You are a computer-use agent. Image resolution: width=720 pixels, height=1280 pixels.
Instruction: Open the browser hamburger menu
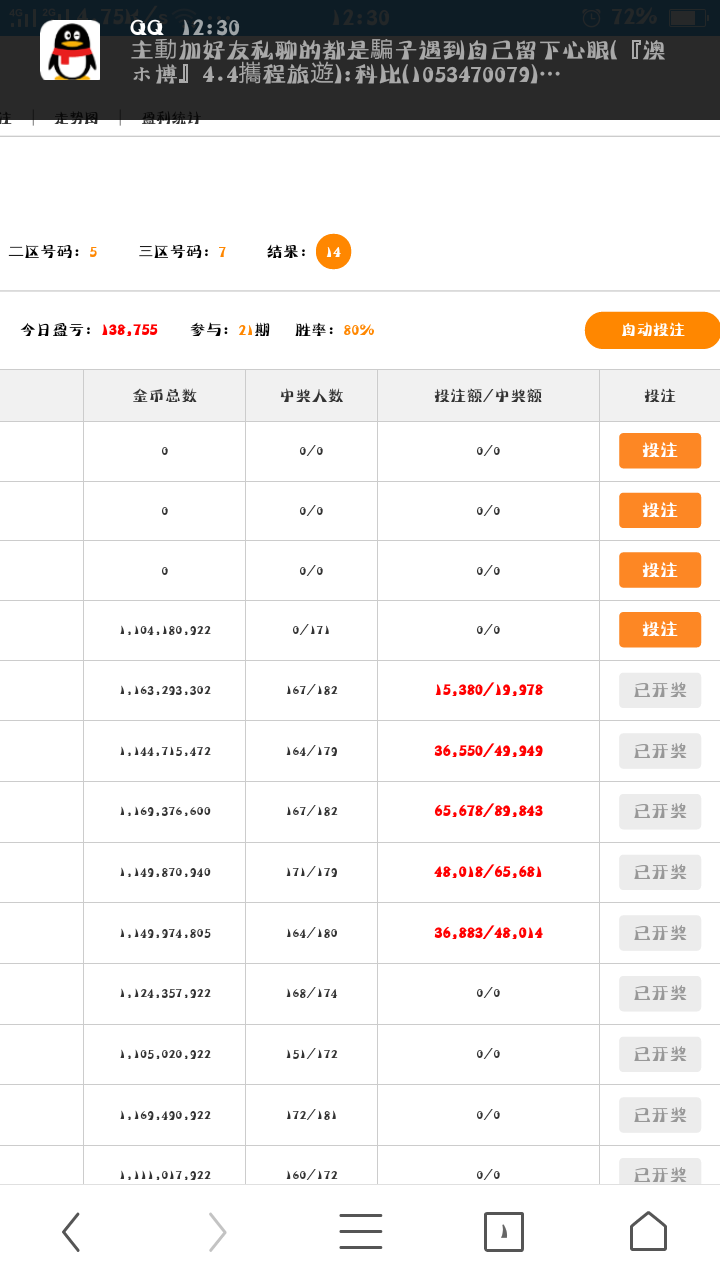pyautogui.click(x=360, y=1231)
